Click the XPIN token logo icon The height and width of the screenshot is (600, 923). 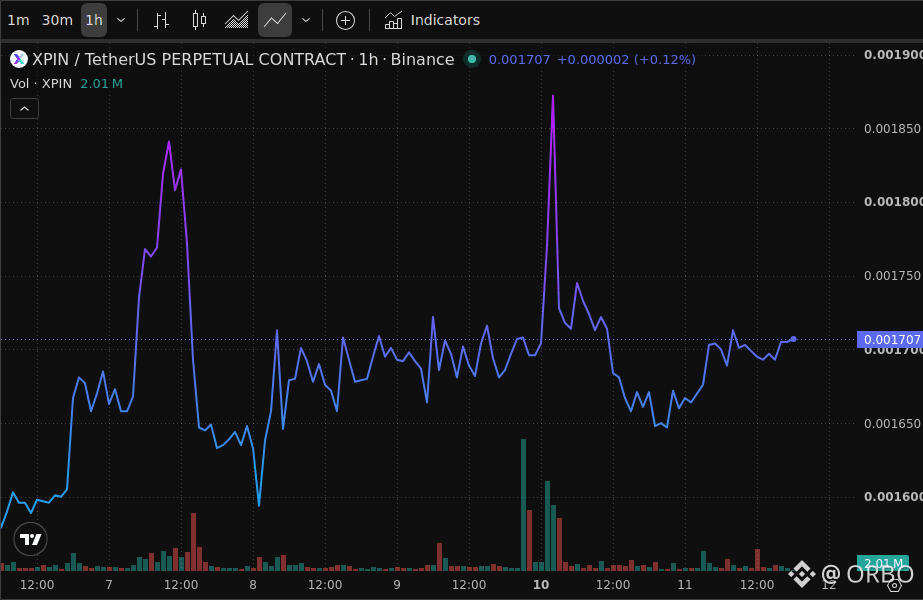pos(19,59)
